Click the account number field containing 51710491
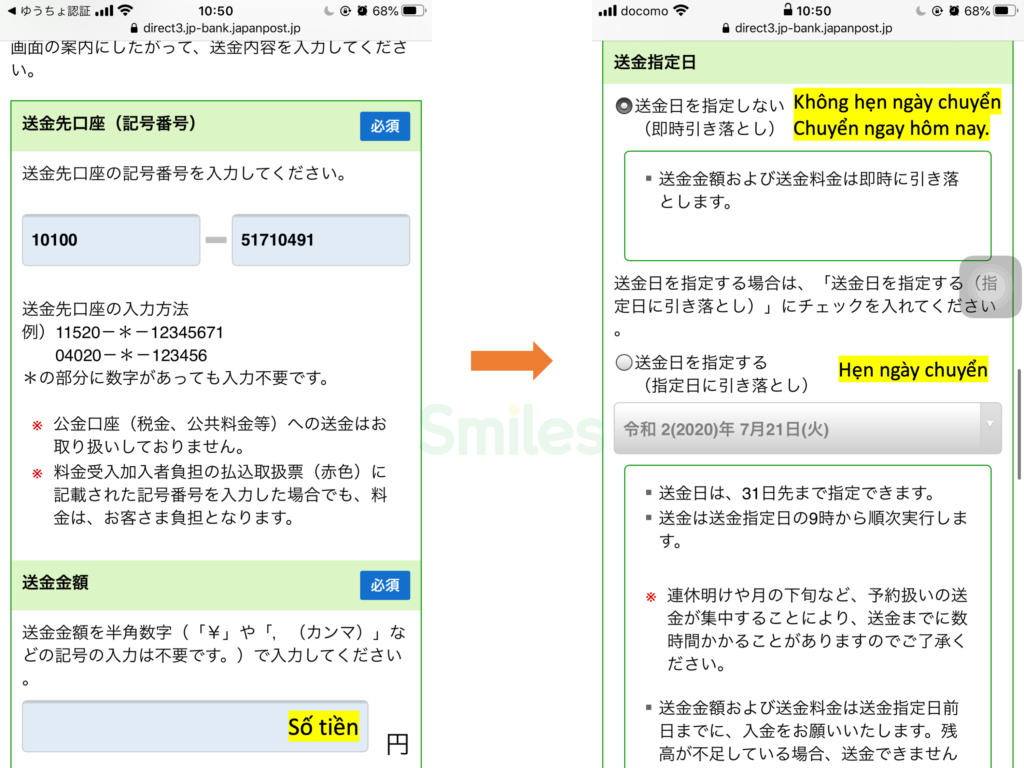 pos(320,240)
